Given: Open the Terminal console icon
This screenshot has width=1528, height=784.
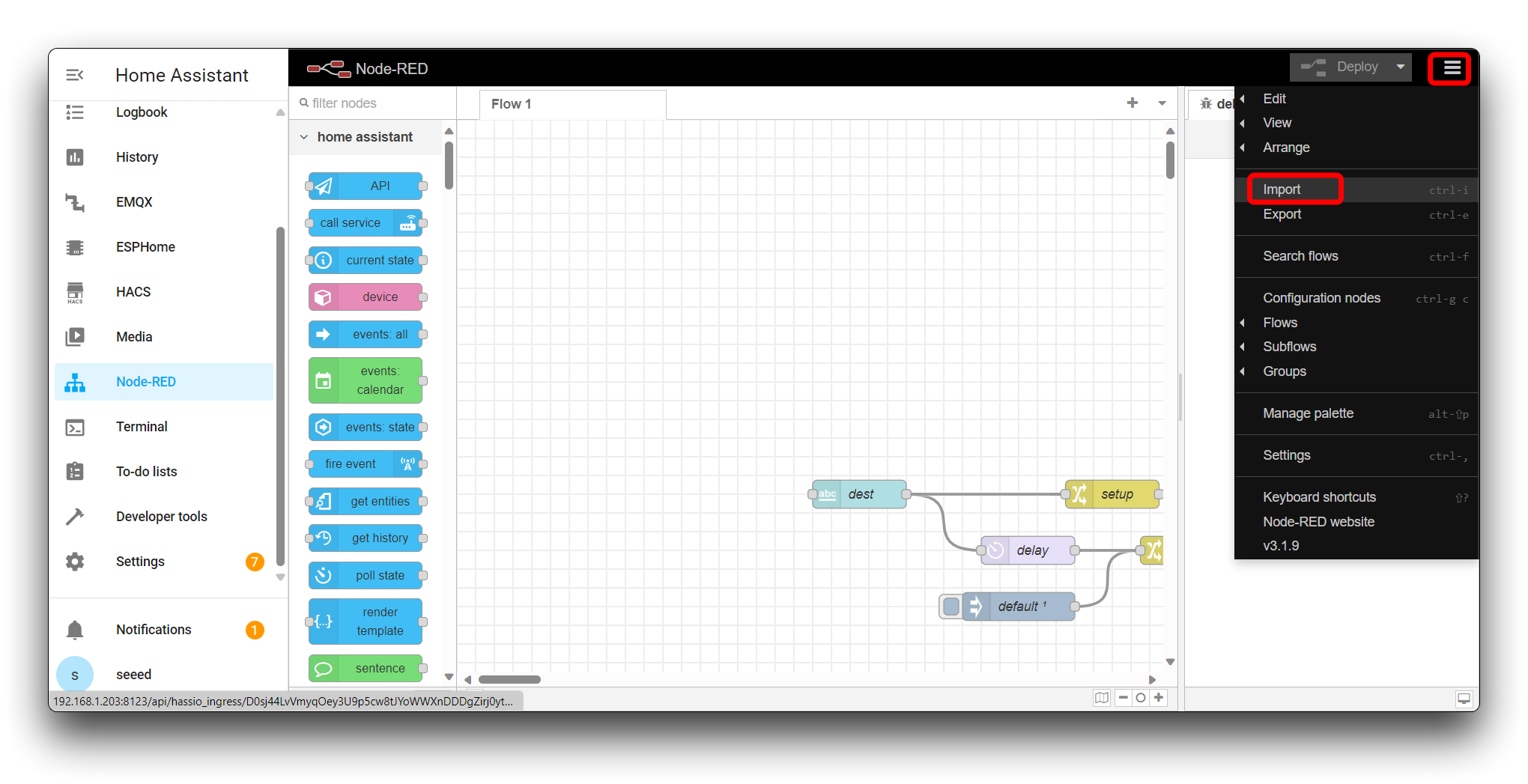Looking at the screenshot, I should pos(74,427).
